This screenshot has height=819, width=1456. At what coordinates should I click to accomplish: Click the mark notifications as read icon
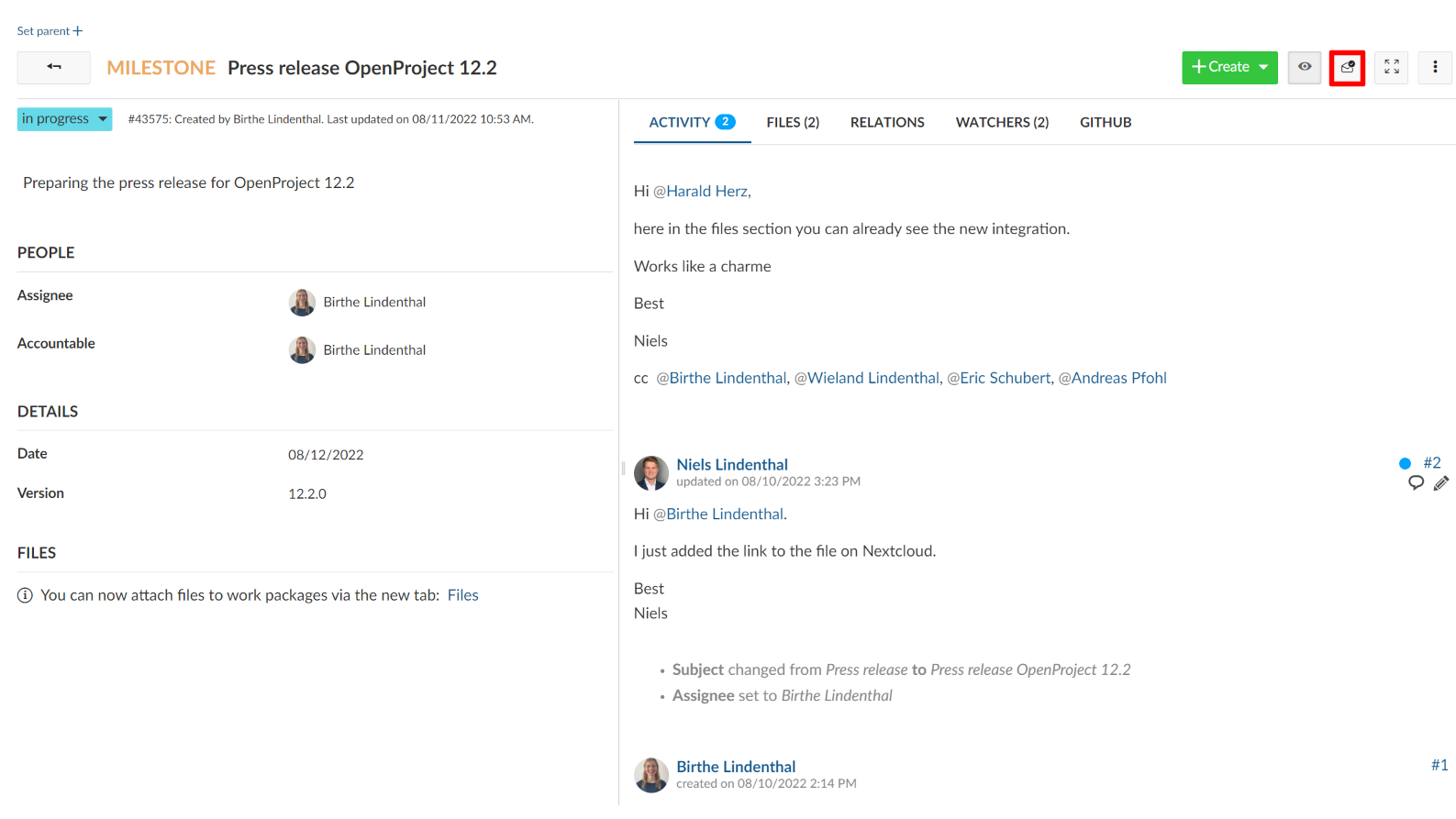(1347, 67)
